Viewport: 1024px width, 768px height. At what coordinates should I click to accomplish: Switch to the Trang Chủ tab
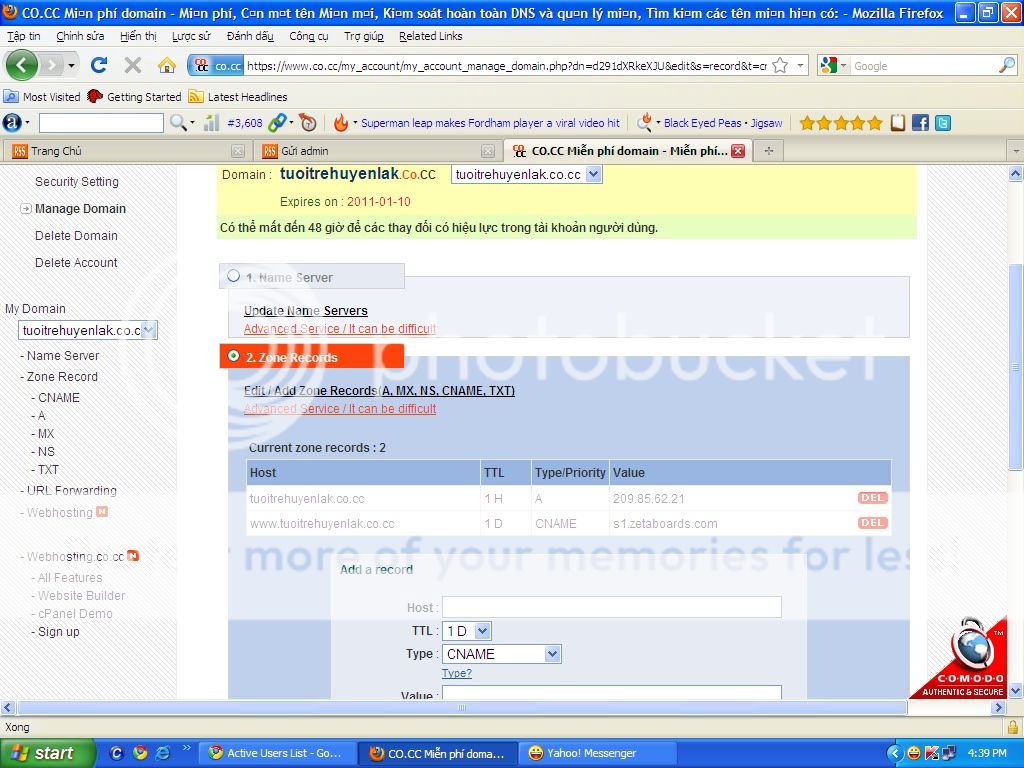point(57,151)
